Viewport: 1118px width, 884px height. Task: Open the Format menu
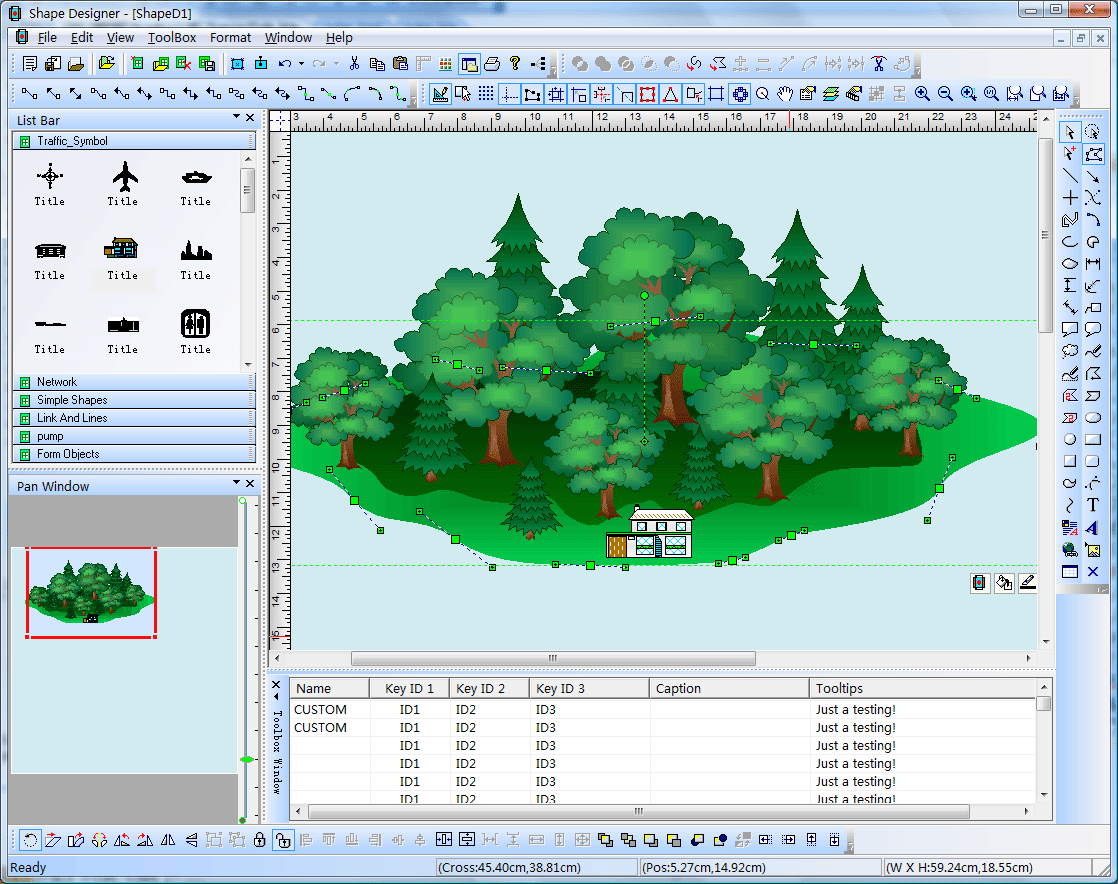pos(230,38)
